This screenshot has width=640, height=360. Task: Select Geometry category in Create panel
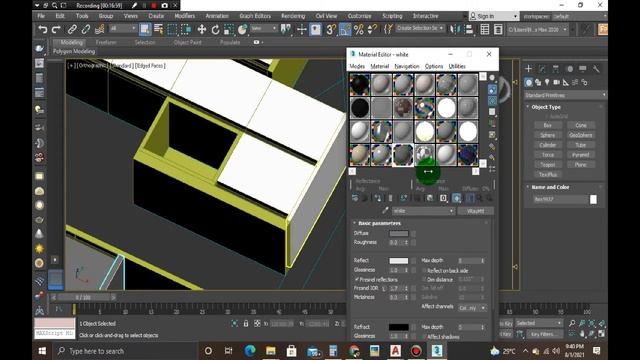point(529,82)
